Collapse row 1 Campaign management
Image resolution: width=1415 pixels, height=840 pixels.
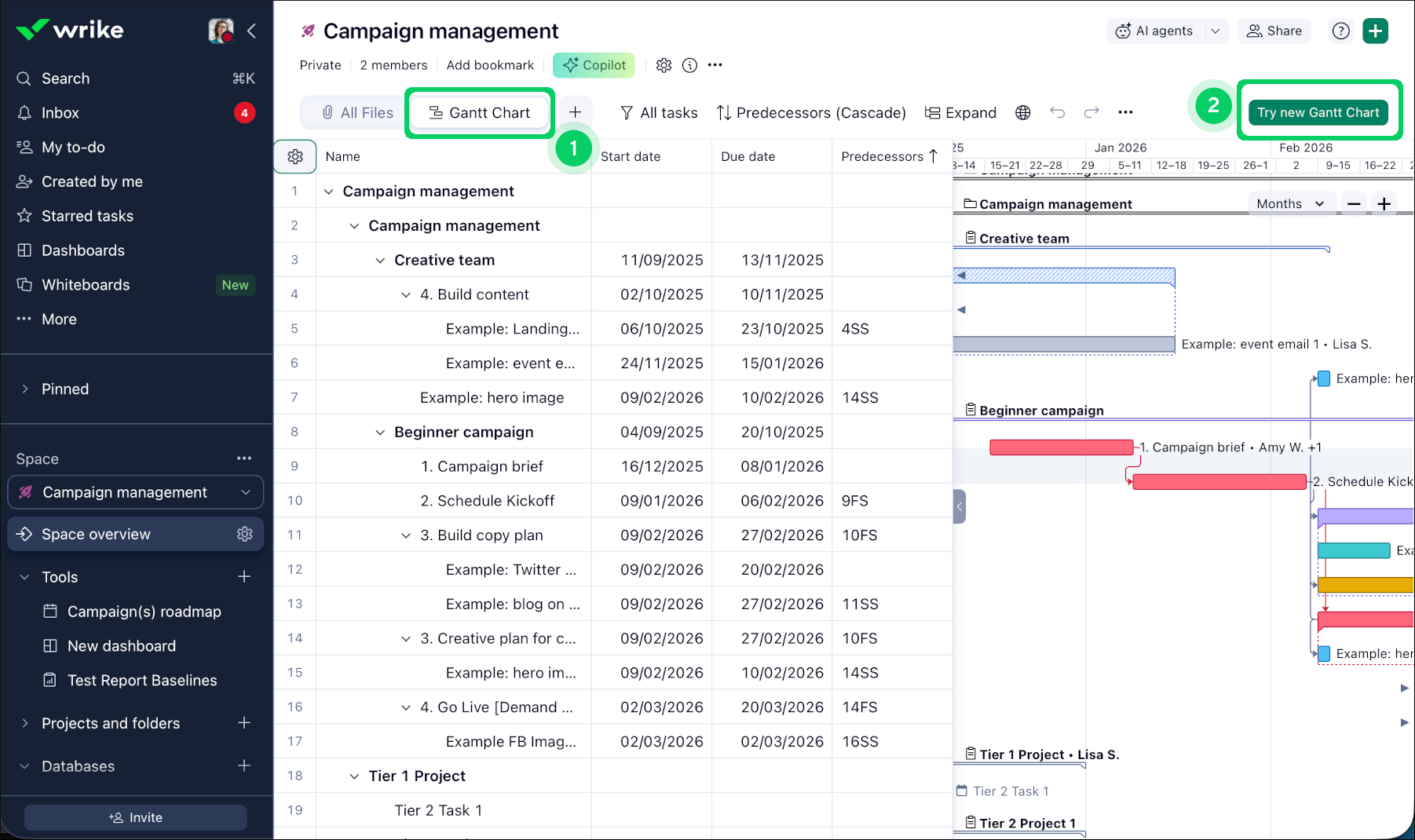coord(329,192)
